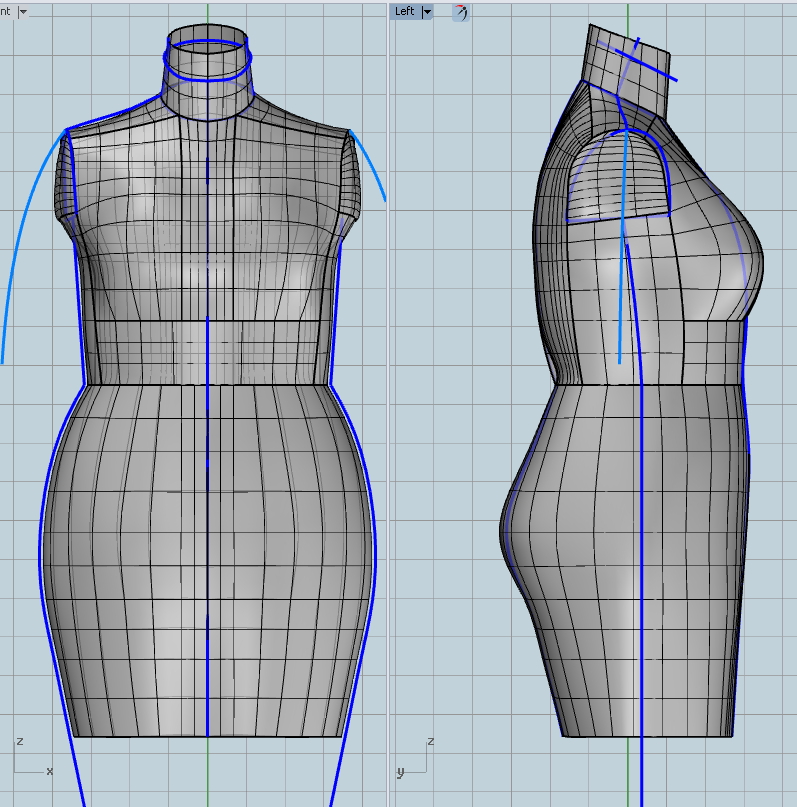This screenshot has width=797, height=807.
Task: Click the Left viewport title label
Action: [x=404, y=11]
